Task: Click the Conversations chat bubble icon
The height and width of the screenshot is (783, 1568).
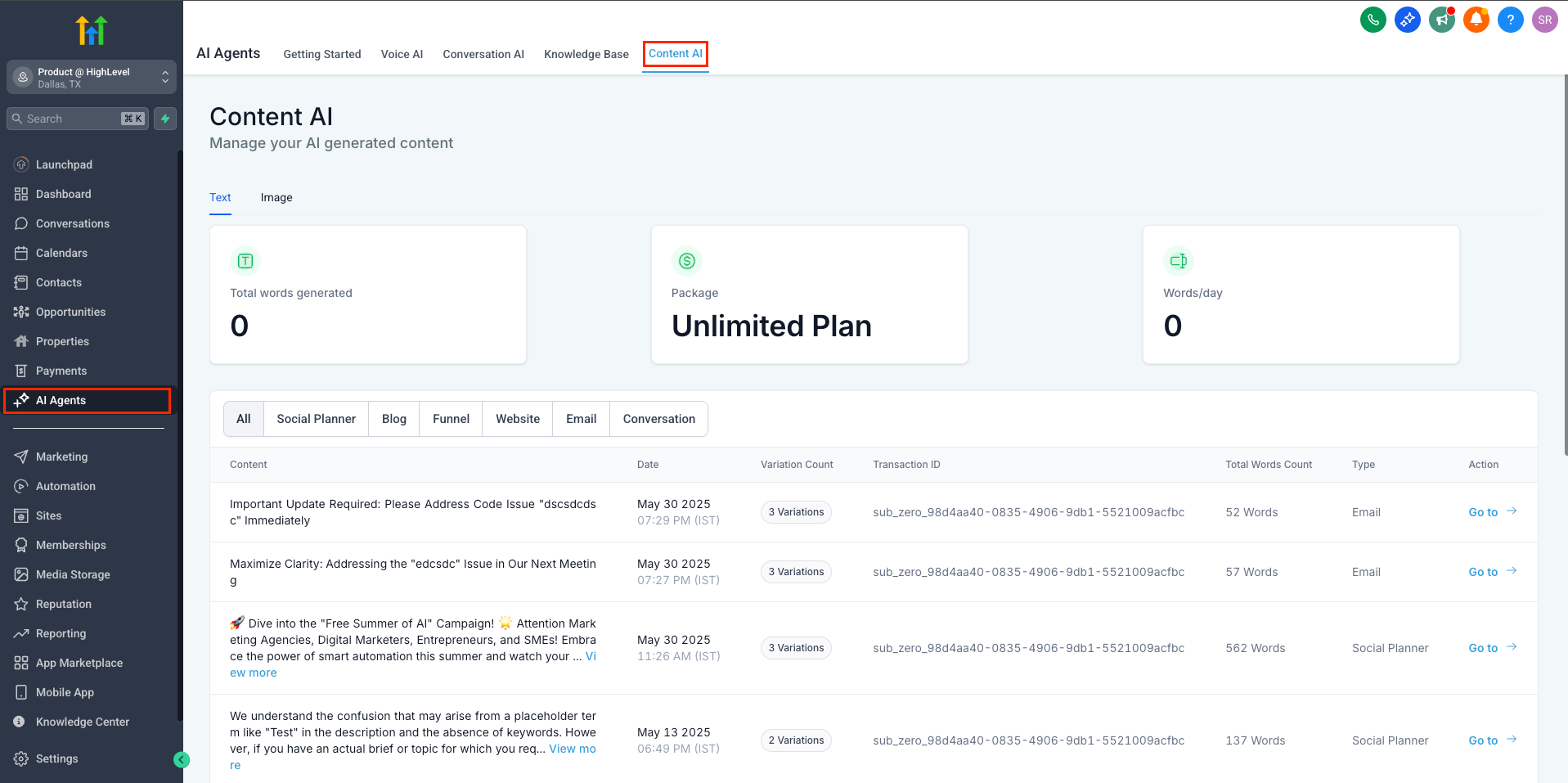Action: tap(21, 223)
